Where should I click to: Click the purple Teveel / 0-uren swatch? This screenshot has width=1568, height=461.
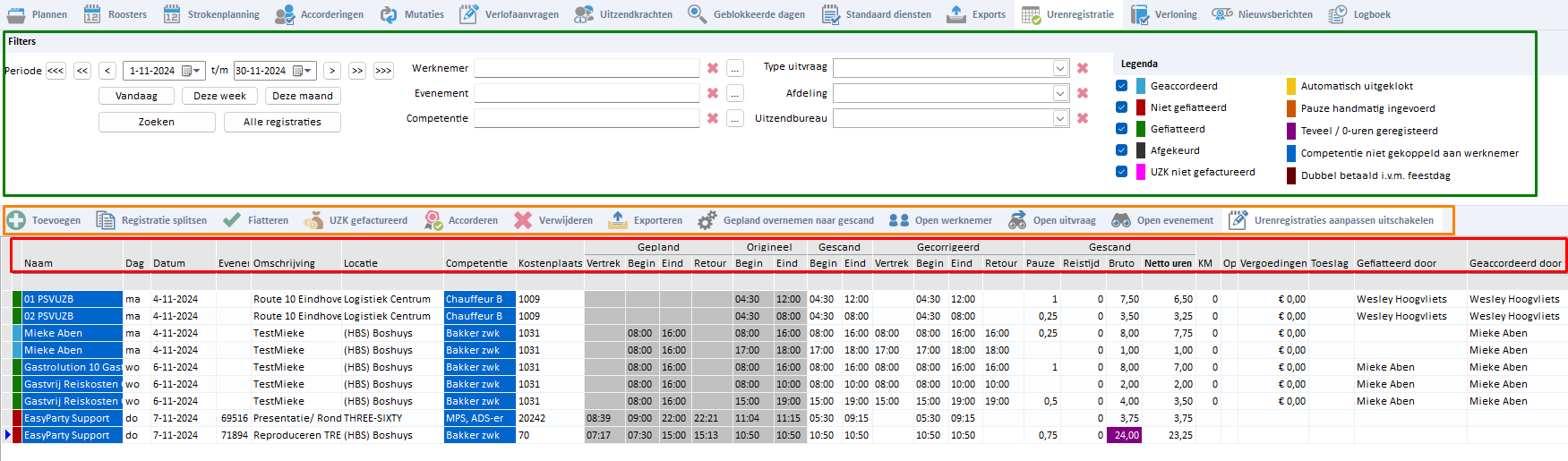tap(1291, 131)
